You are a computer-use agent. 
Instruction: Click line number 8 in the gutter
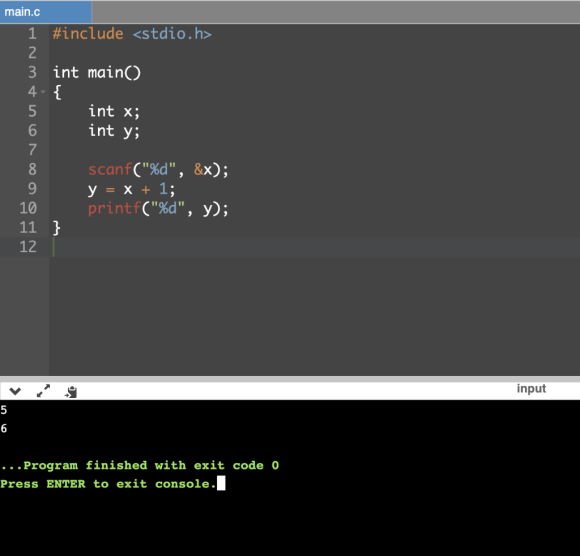click(33, 169)
